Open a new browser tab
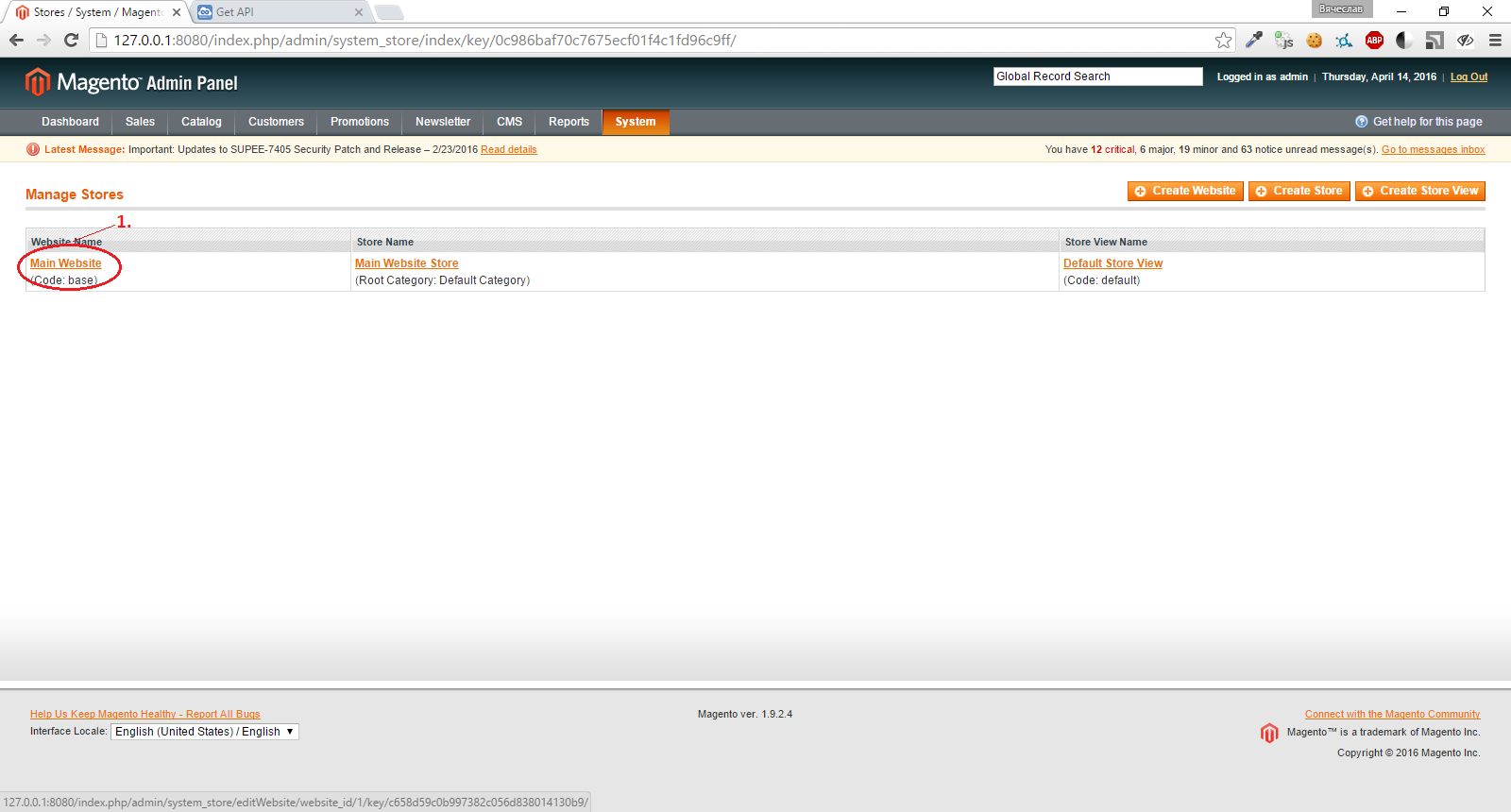 coord(389,12)
